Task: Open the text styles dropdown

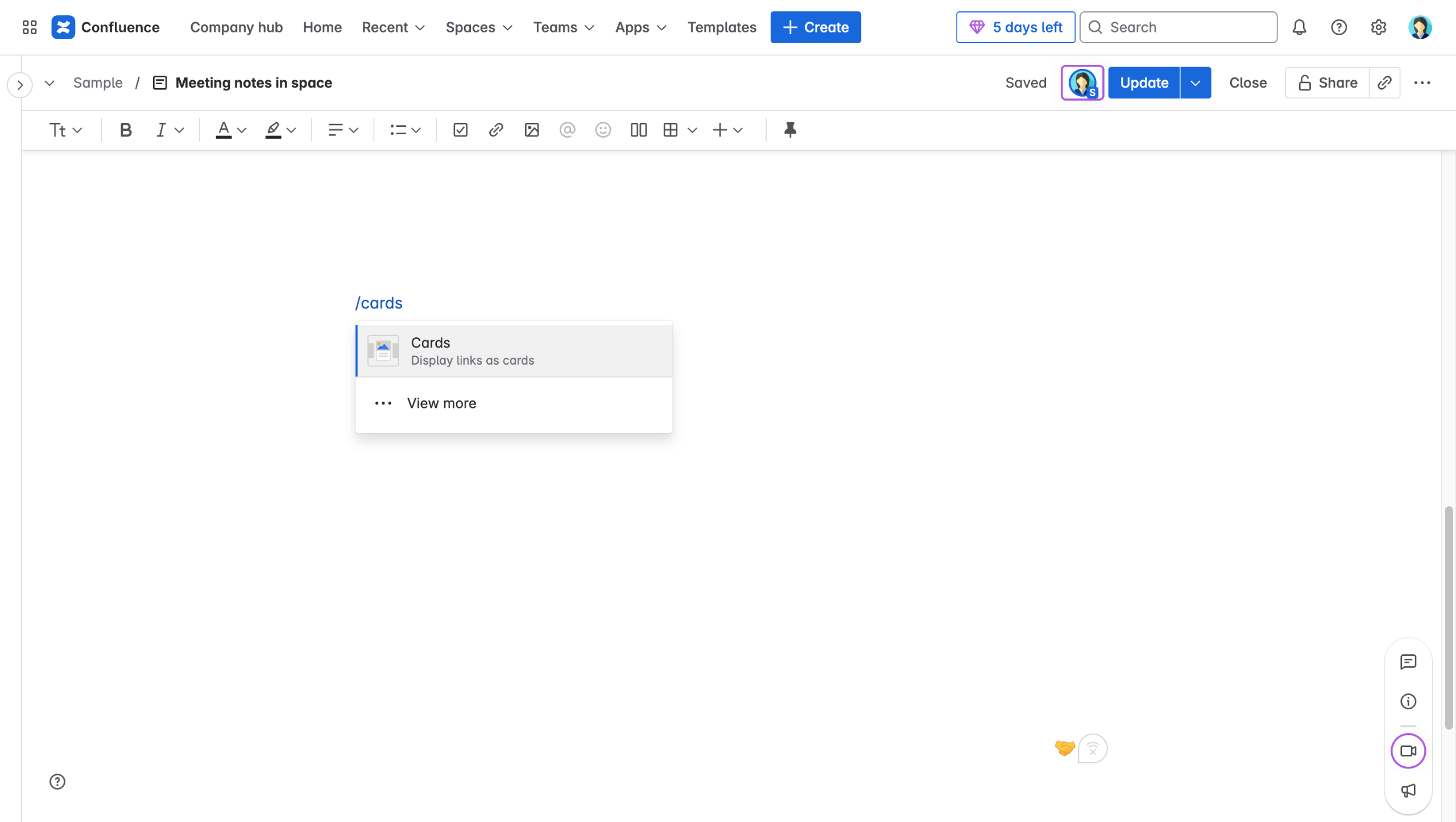Action: [65, 130]
